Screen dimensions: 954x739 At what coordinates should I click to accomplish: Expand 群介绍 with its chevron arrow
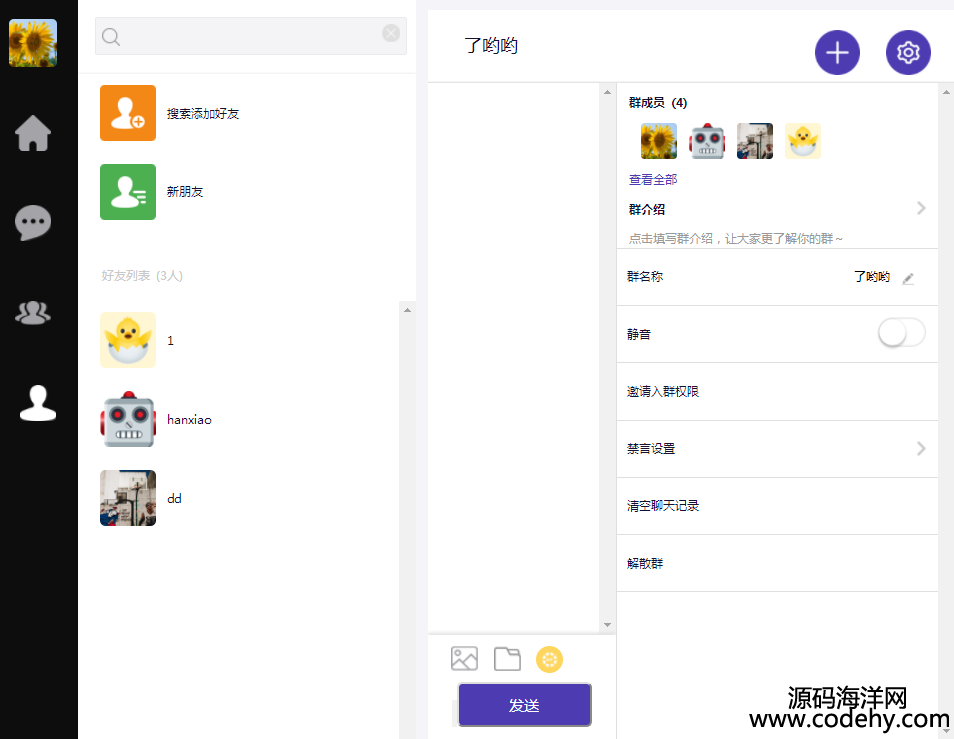[x=921, y=209]
